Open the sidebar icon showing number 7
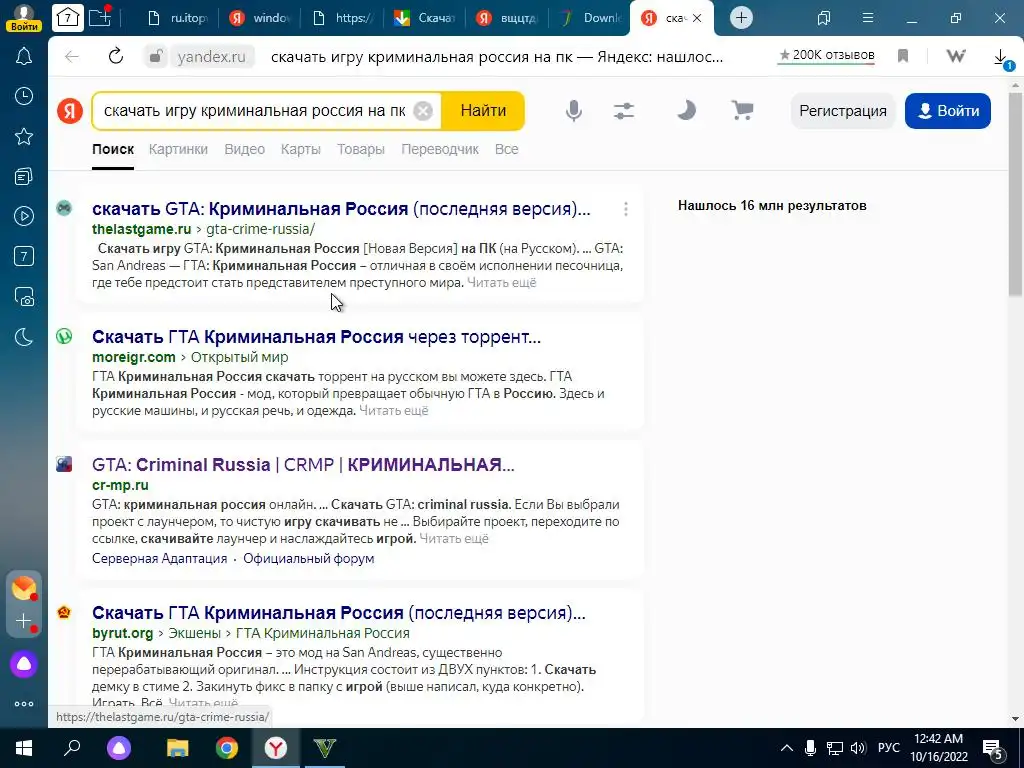The width and height of the screenshot is (1024, 768). [x=24, y=257]
